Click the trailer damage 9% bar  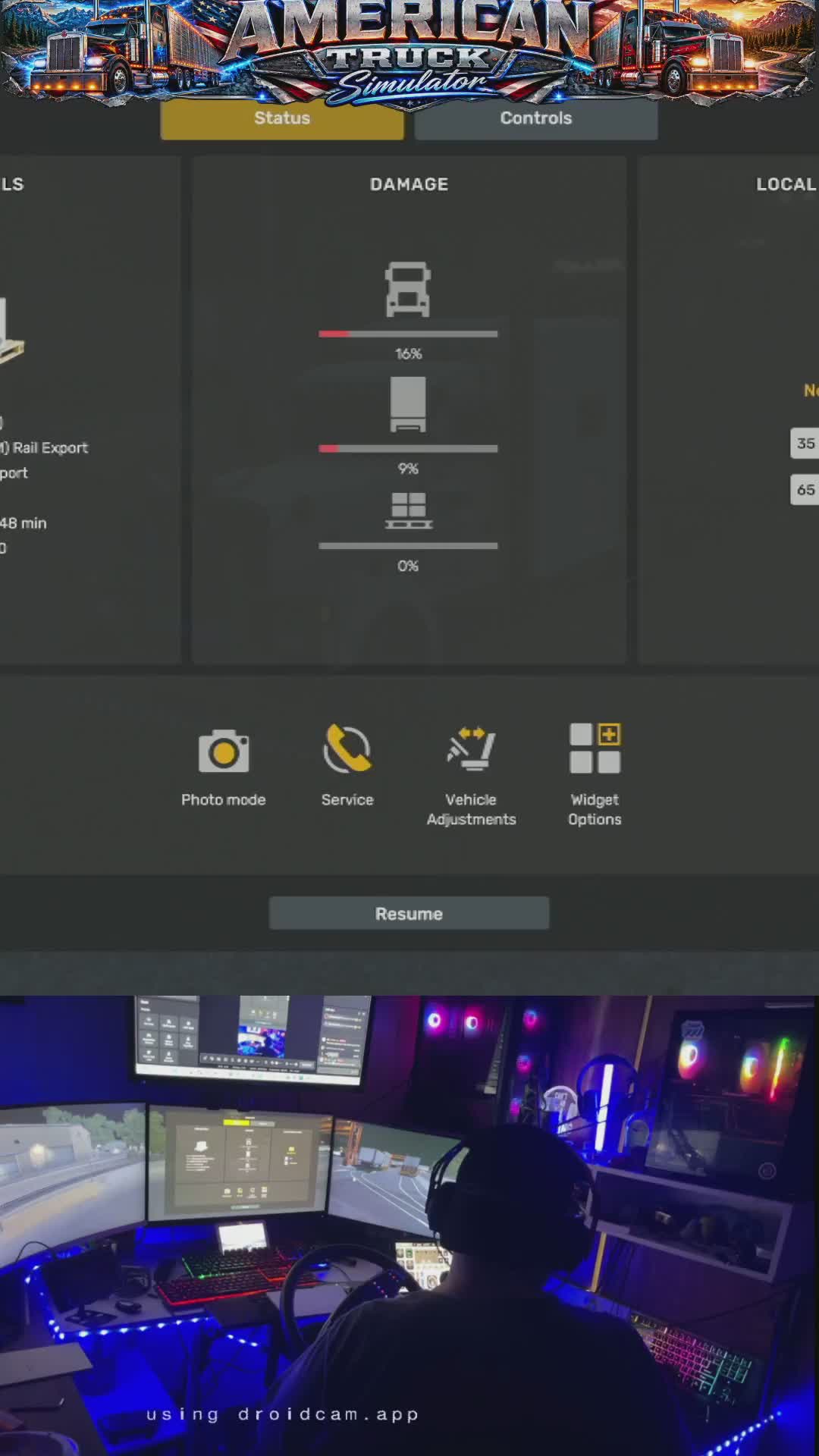(408, 449)
